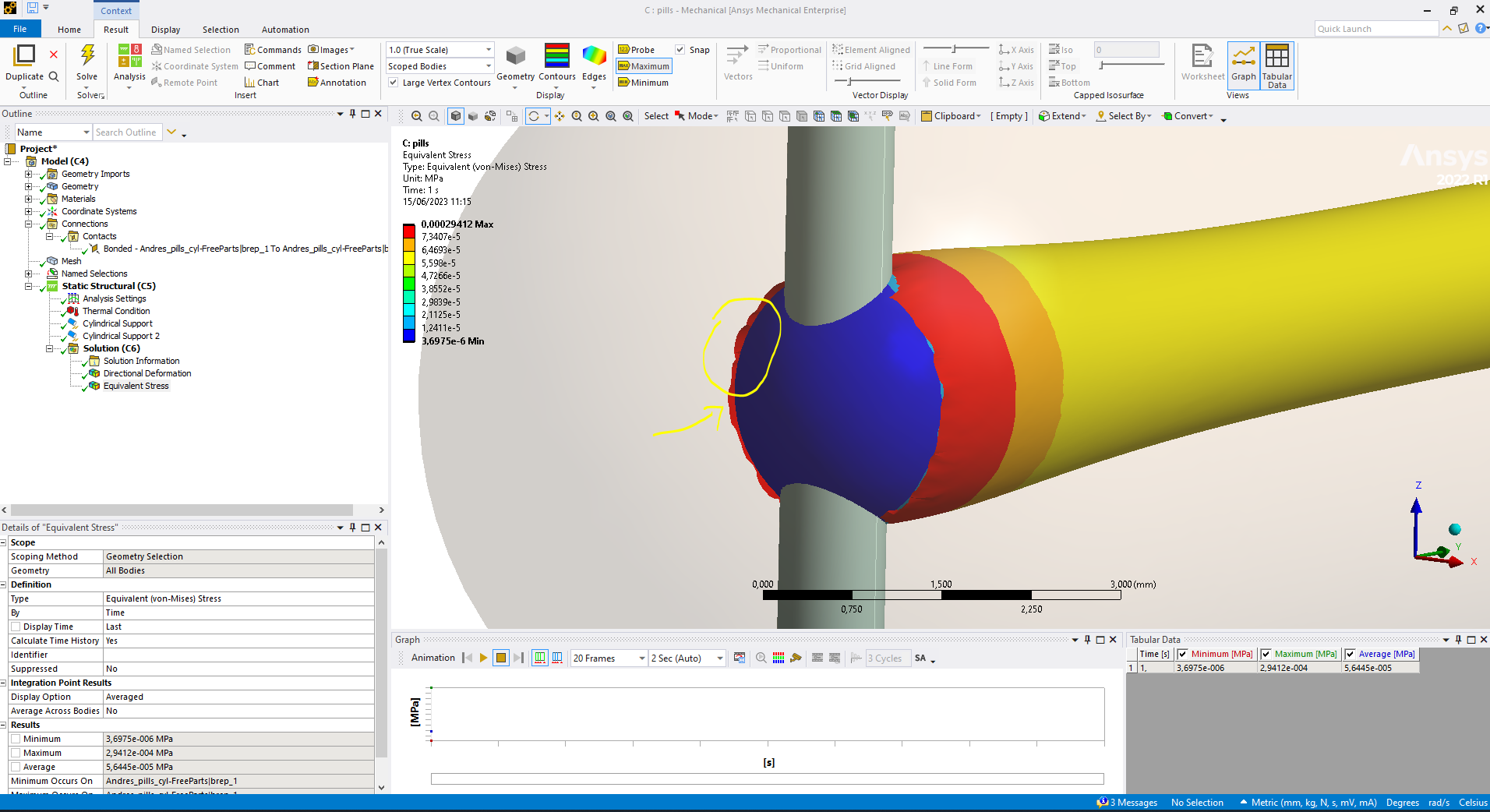Select the Probe tool
1490x812 pixels.
[636, 50]
